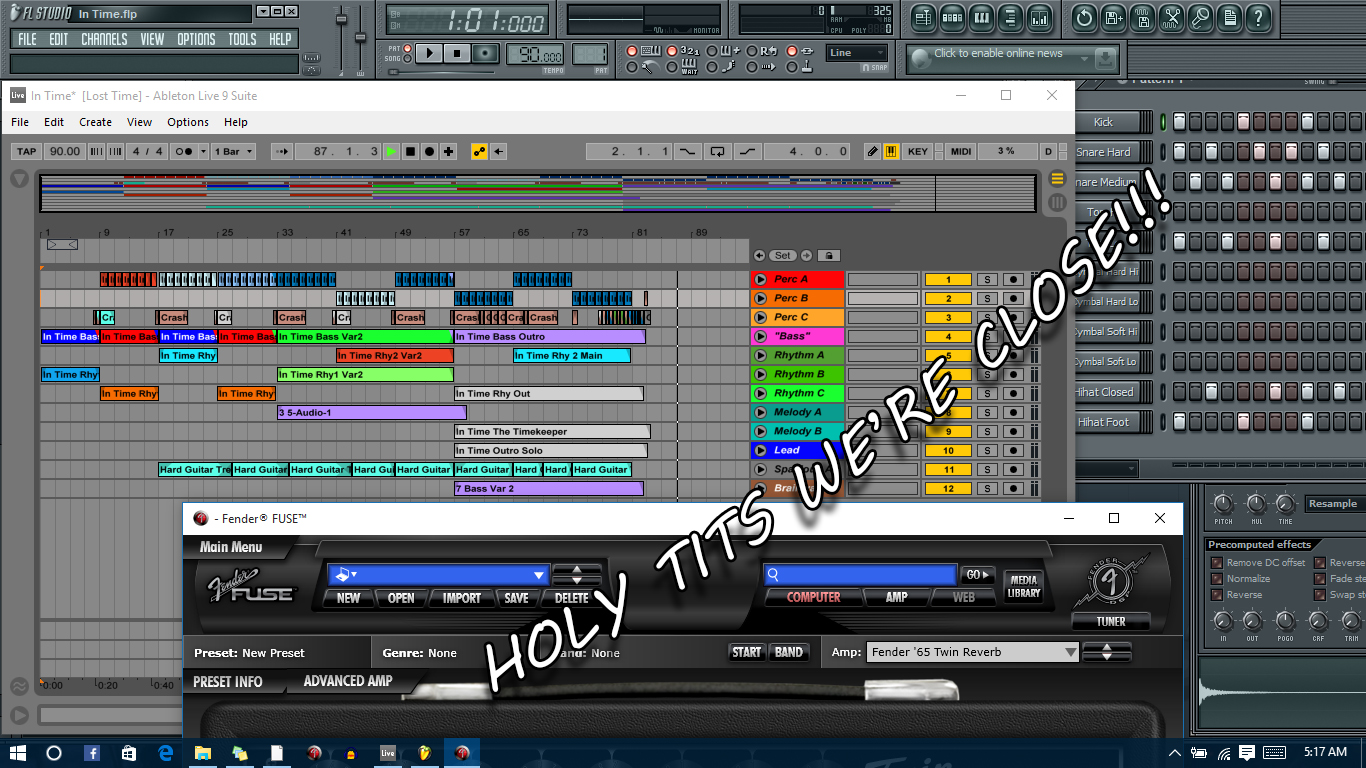1366x768 pixels.
Task: Open Ableton Live View menu
Action: pos(139,122)
